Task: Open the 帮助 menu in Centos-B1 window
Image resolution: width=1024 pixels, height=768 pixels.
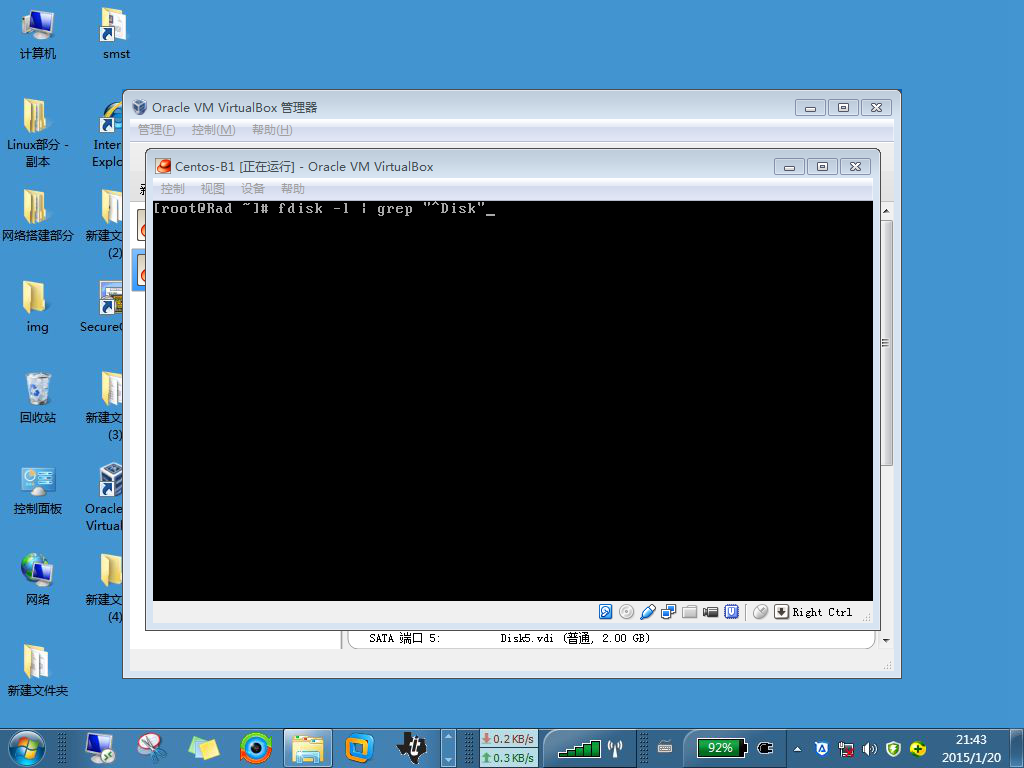Action: pos(293,189)
